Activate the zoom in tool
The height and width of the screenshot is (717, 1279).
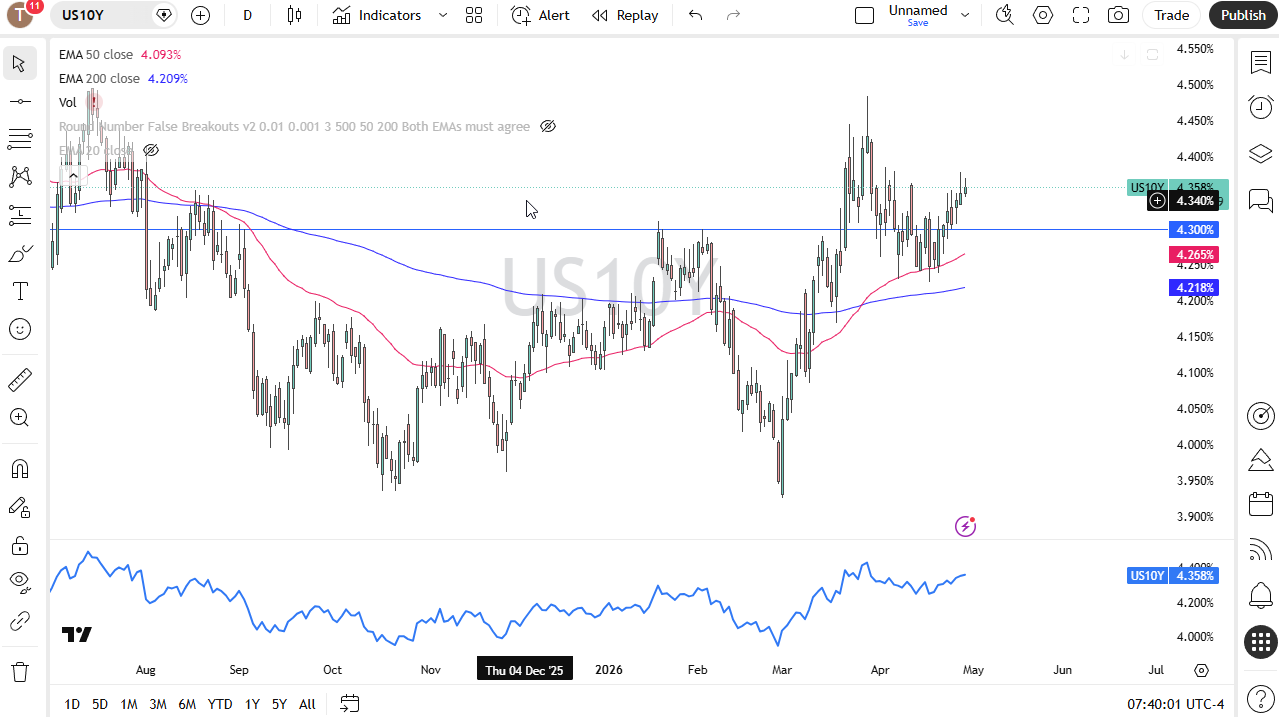coord(19,418)
